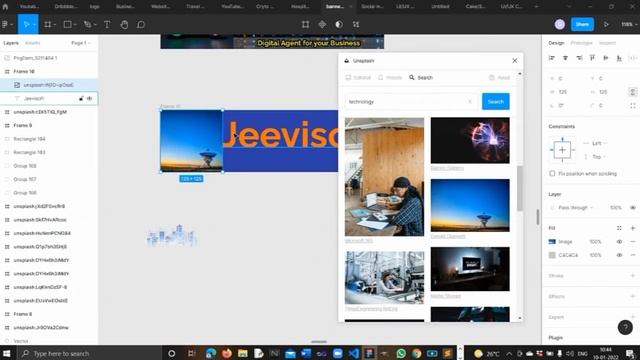Open Frame tool options arrow
The width and height of the screenshot is (640, 360).
pos(55,25)
